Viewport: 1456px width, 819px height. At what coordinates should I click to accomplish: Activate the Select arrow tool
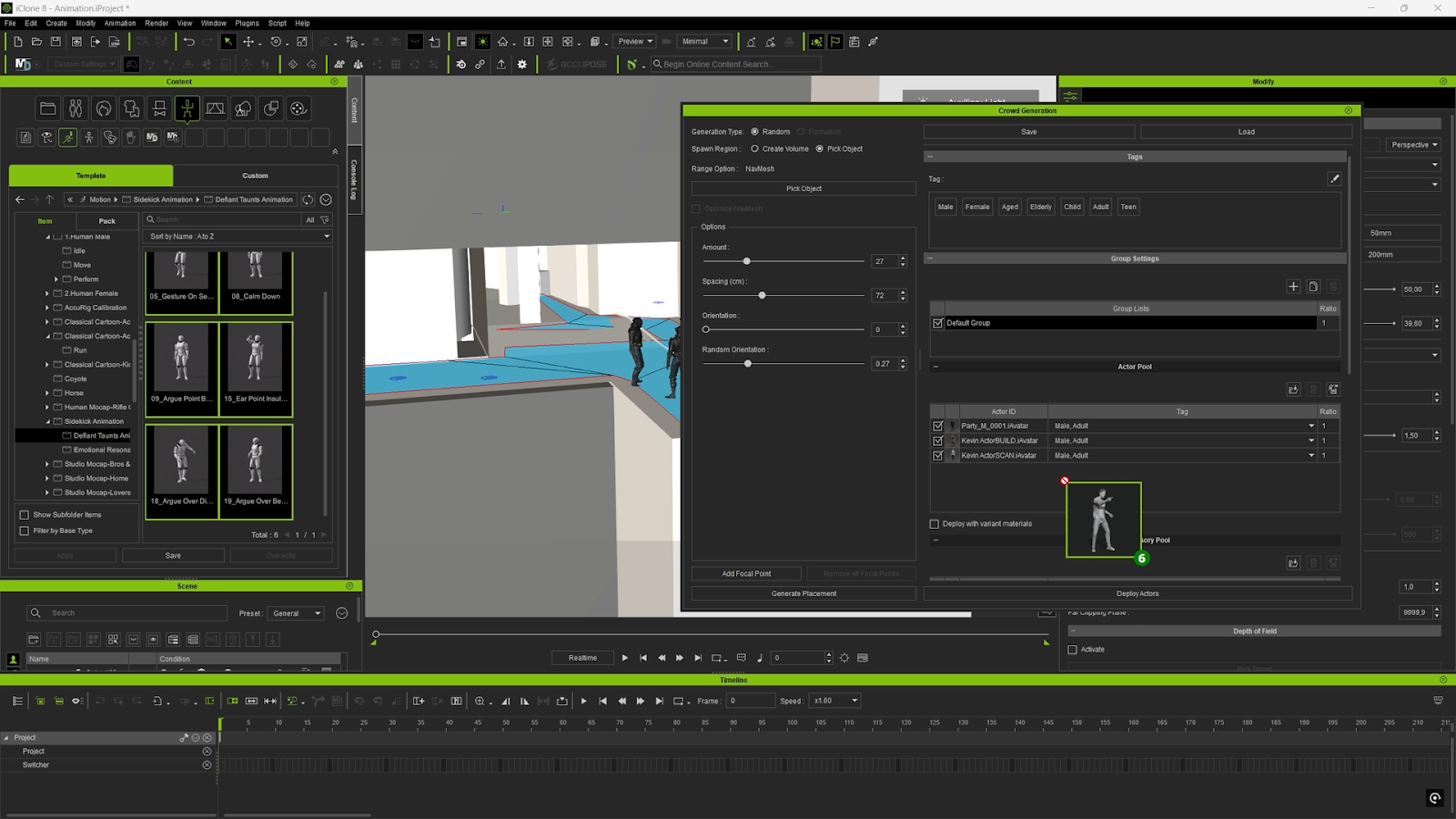228,42
